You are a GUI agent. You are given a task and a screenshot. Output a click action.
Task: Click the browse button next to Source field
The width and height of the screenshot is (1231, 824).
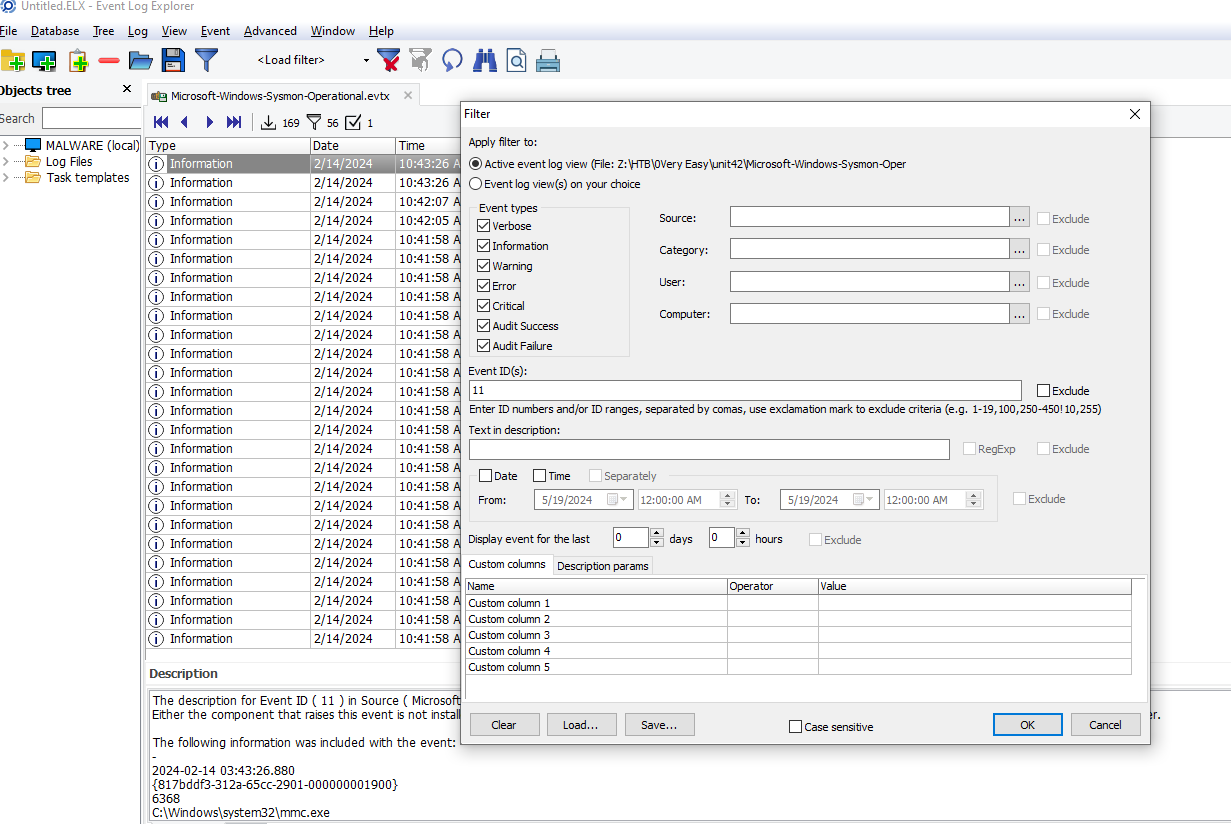point(1019,218)
